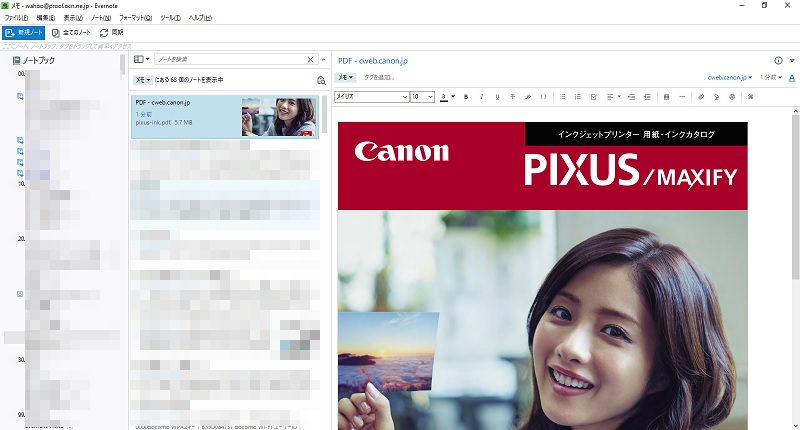This screenshot has height=430, width=800.
Task: Click the attach file paperclip icon
Action: pyautogui.click(x=701, y=97)
